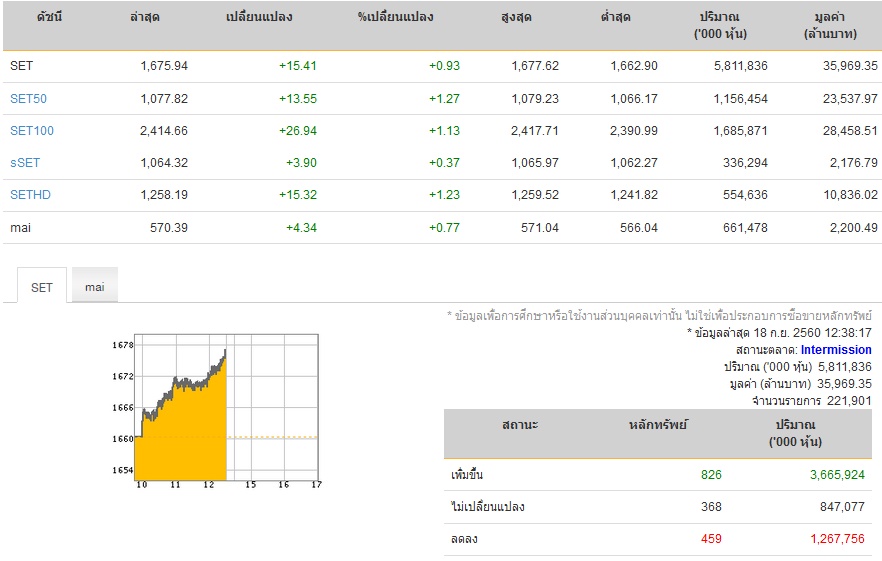The width and height of the screenshot is (882, 561).
Task: Click the SET intraday chart image
Action: [x=217, y=410]
